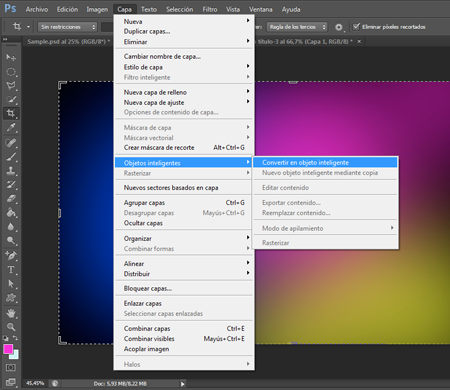Select the History Brush tool
The width and height of the screenshot is (450, 390).
tap(11, 185)
